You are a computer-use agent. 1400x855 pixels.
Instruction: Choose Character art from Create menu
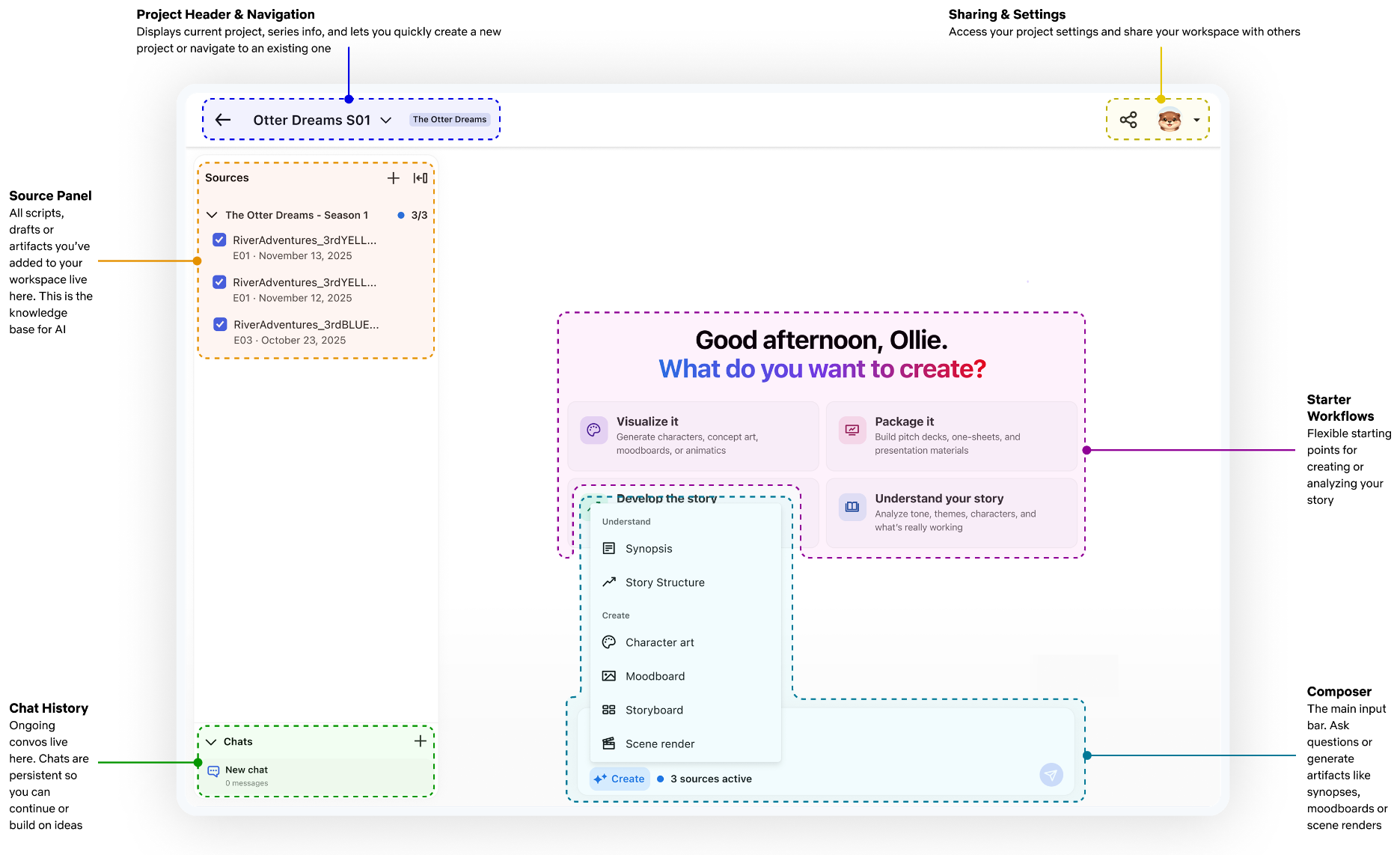click(x=686, y=642)
